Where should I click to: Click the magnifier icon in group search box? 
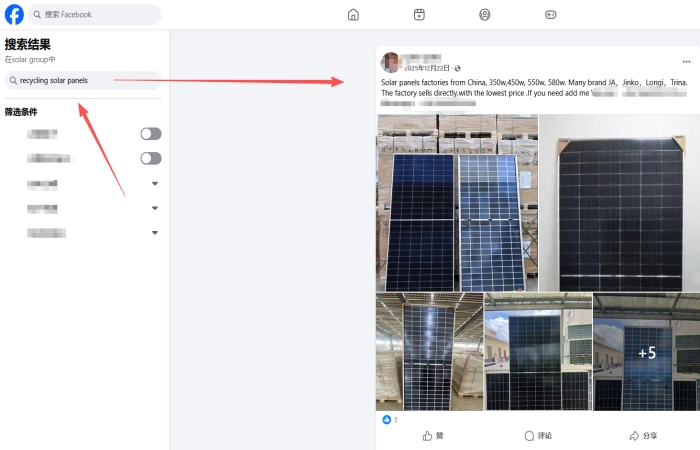tap(13, 80)
